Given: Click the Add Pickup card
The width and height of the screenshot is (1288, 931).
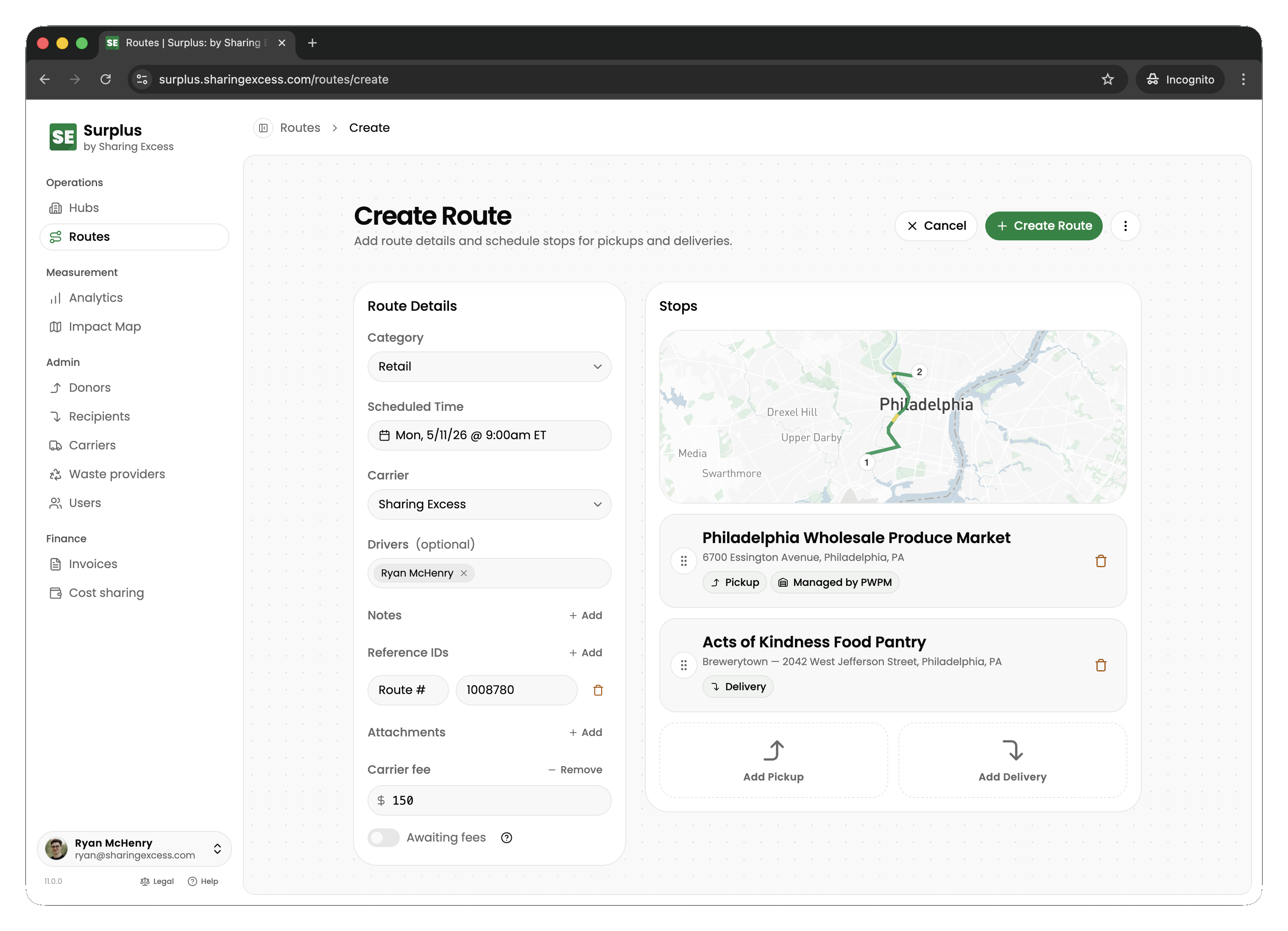Looking at the screenshot, I should (x=773, y=760).
